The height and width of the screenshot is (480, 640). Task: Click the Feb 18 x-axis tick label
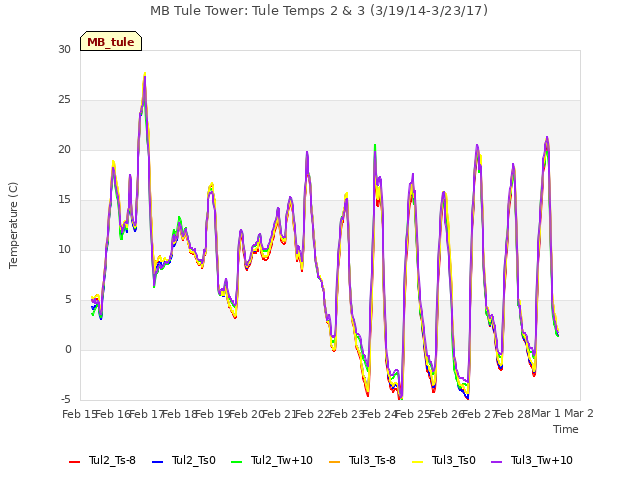180,414
